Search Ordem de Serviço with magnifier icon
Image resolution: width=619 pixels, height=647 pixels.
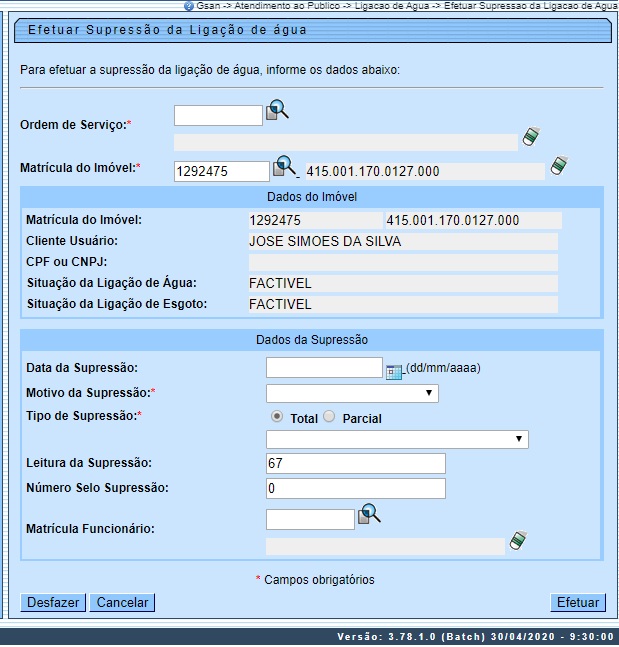pyautogui.click(x=277, y=111)
